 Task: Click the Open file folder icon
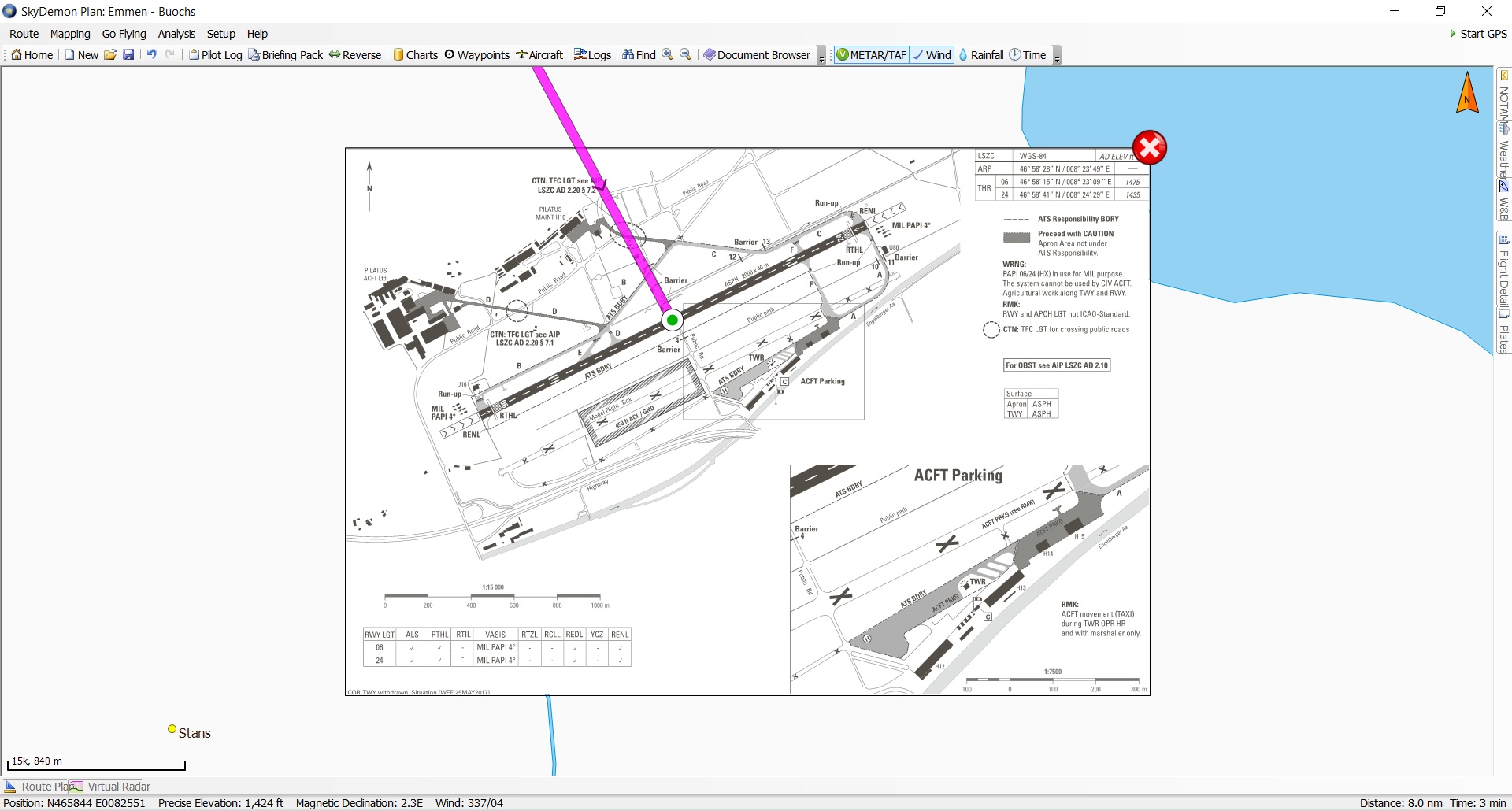[110, 55]
